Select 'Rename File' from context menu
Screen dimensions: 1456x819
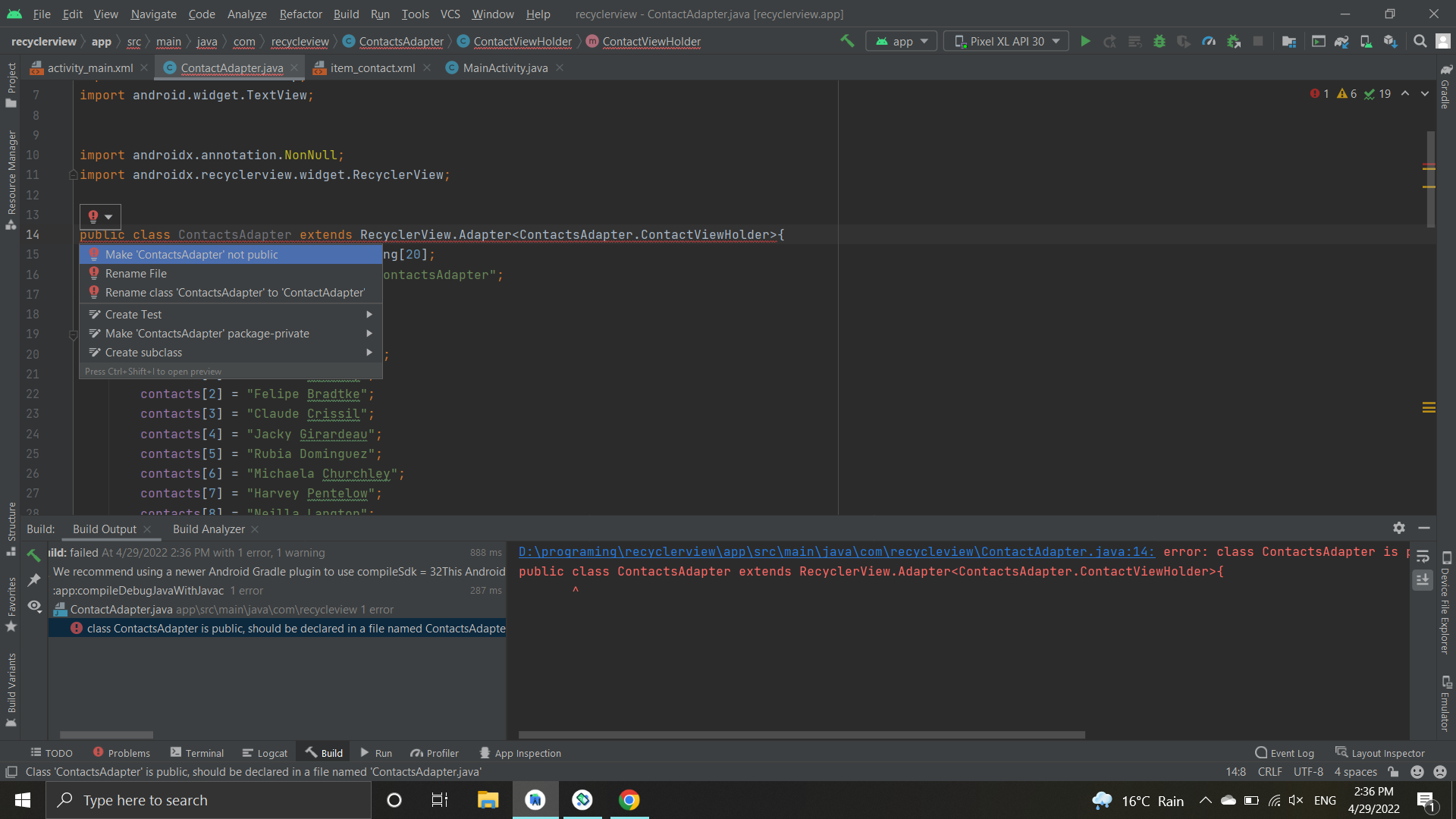pos(136,273)
